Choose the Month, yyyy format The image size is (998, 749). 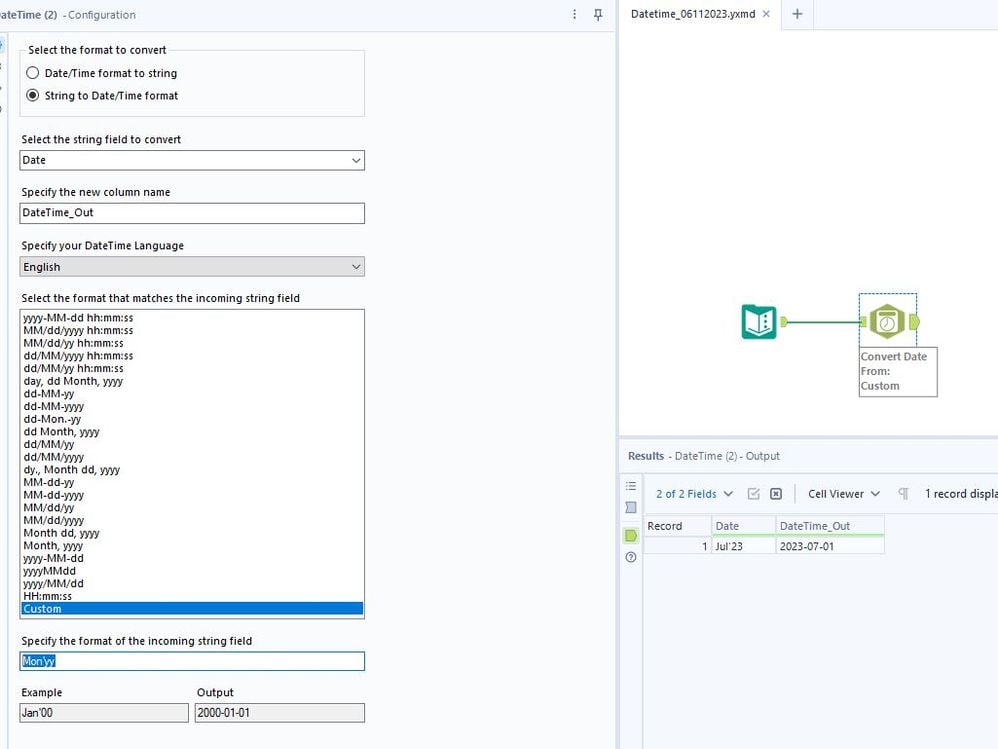pyautogui.click(x=192, y=545)
